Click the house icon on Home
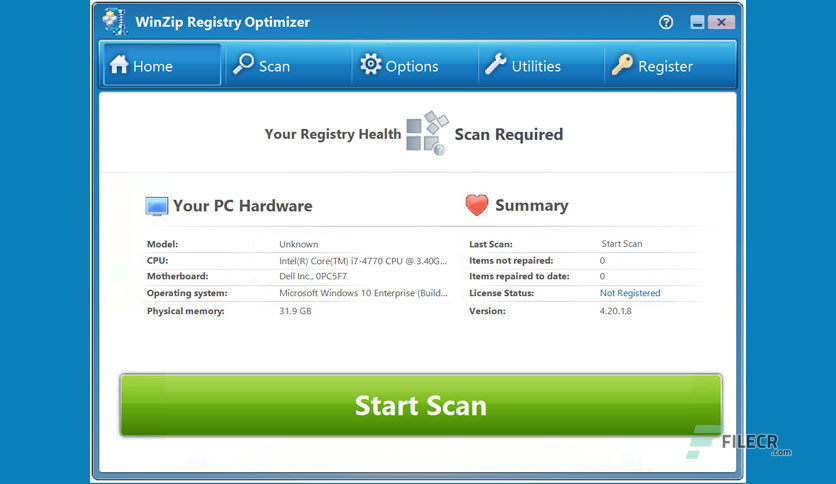 (x=119, y=64)
